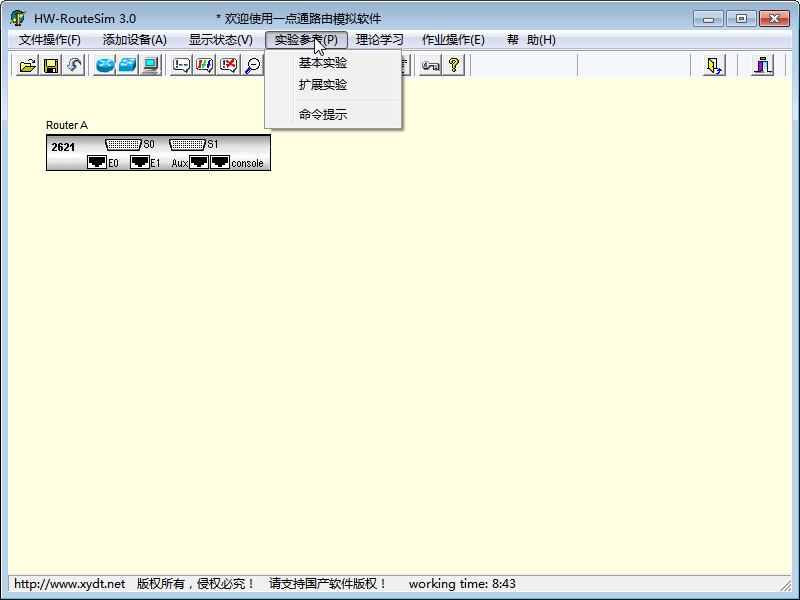Click the working time status bar entry
The image size is (800, 600).
click(x=462, y=584)
